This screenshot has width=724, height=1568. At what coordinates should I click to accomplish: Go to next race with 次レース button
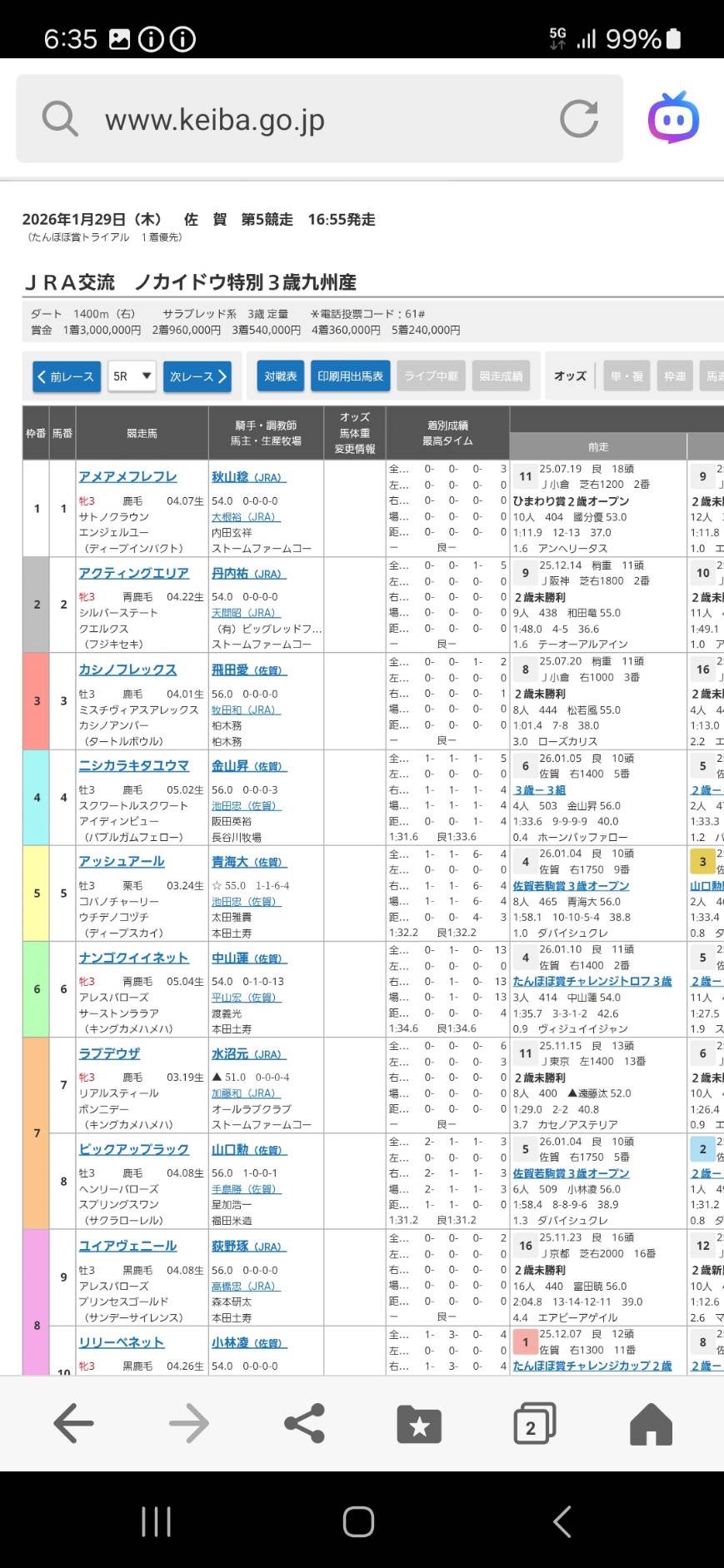(x=197, y=376)
